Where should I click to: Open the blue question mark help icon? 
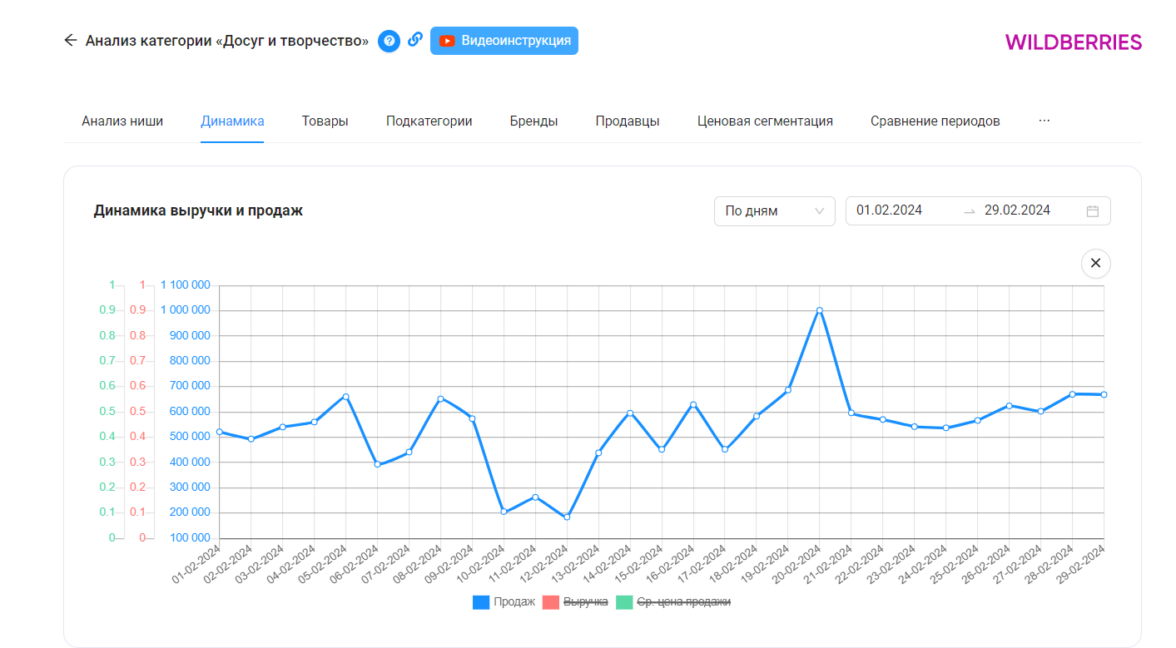coord(389,41)
